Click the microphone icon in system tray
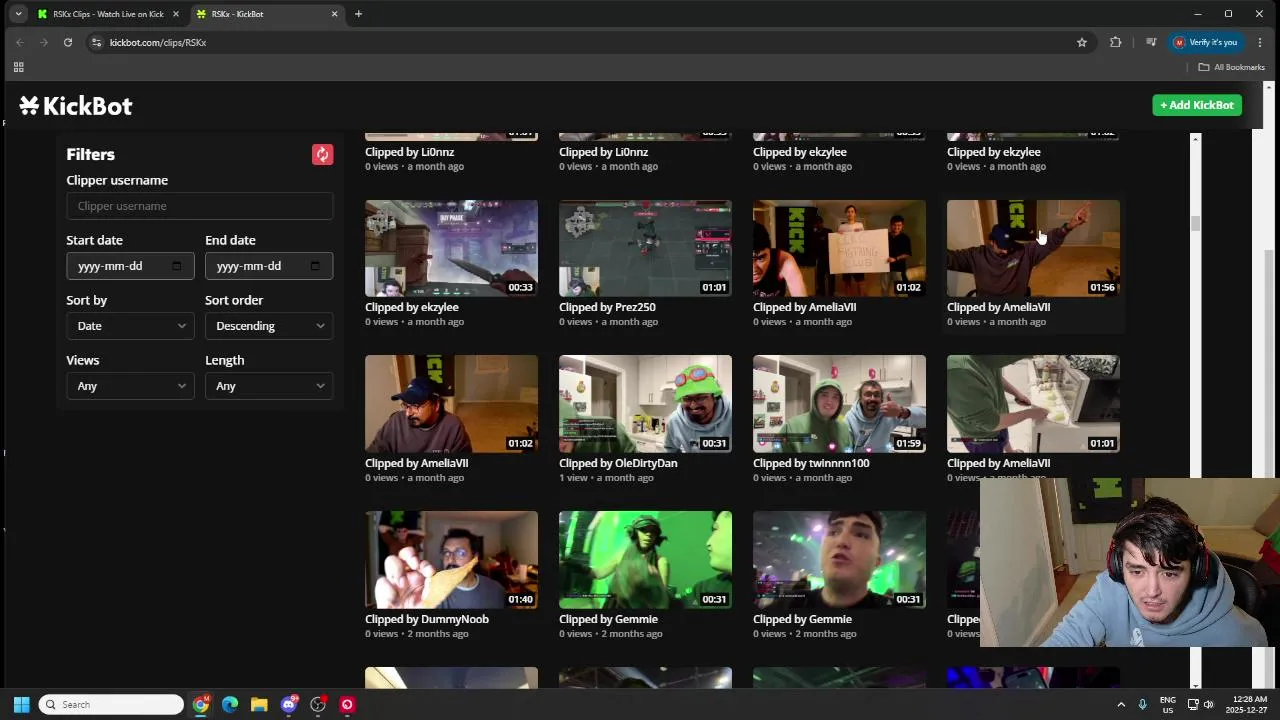 [1142, 704]
